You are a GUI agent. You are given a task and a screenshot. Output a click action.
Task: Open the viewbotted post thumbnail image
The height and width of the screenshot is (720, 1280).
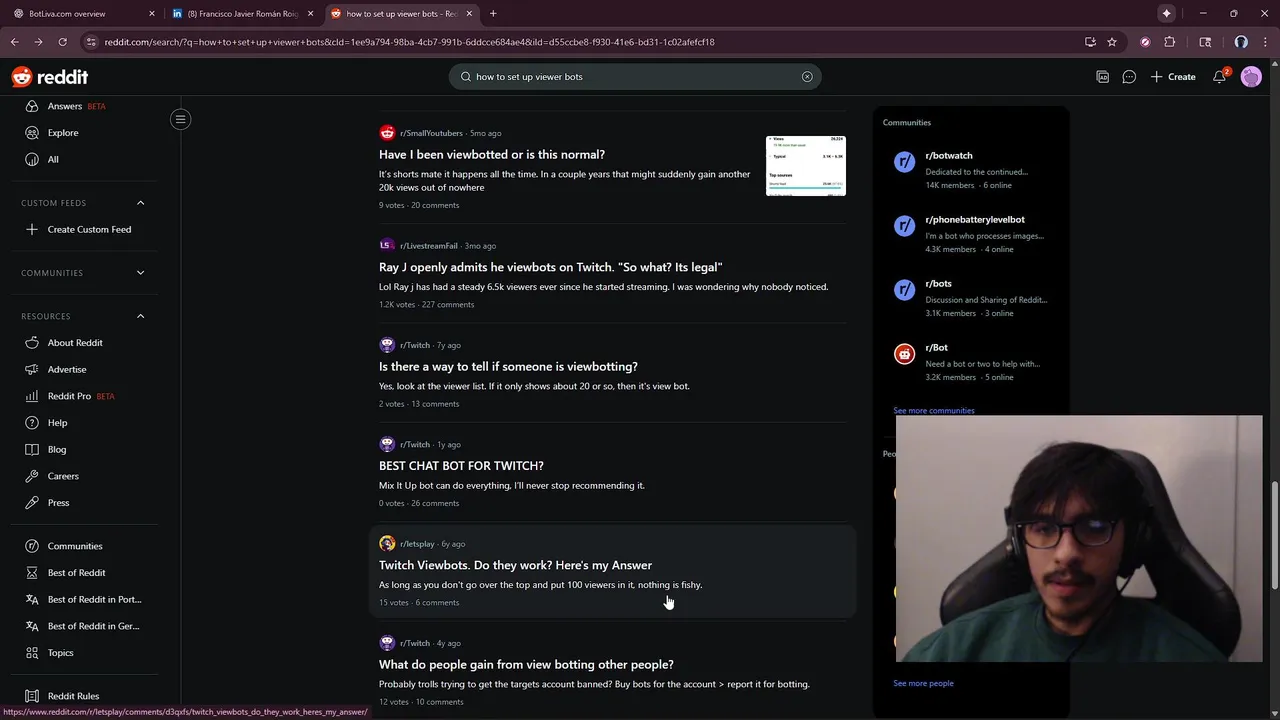(806, 166)
